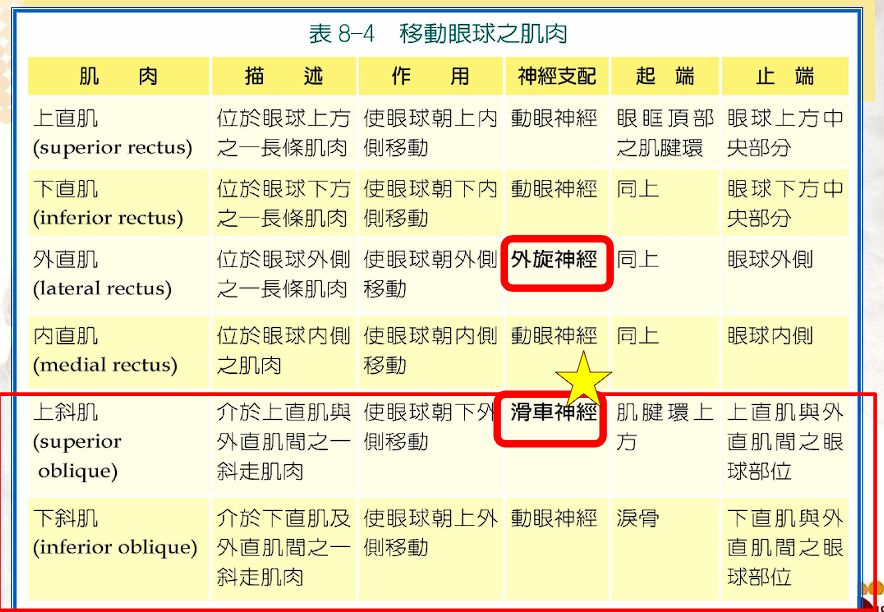Image resolution: width=884 pixels, height=612 pixels.
Task: Click the red-boxed 外旋神經 cell
Action: 555,262
